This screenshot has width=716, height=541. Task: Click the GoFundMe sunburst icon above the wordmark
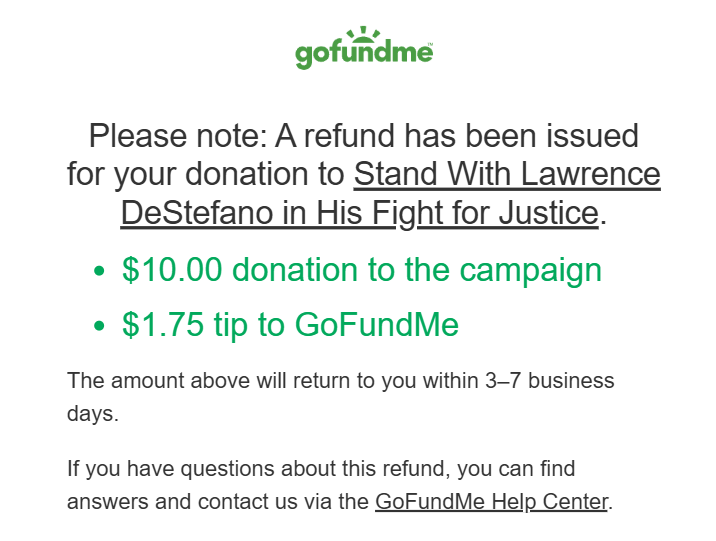pyautogui.click(x=364, y=36)
